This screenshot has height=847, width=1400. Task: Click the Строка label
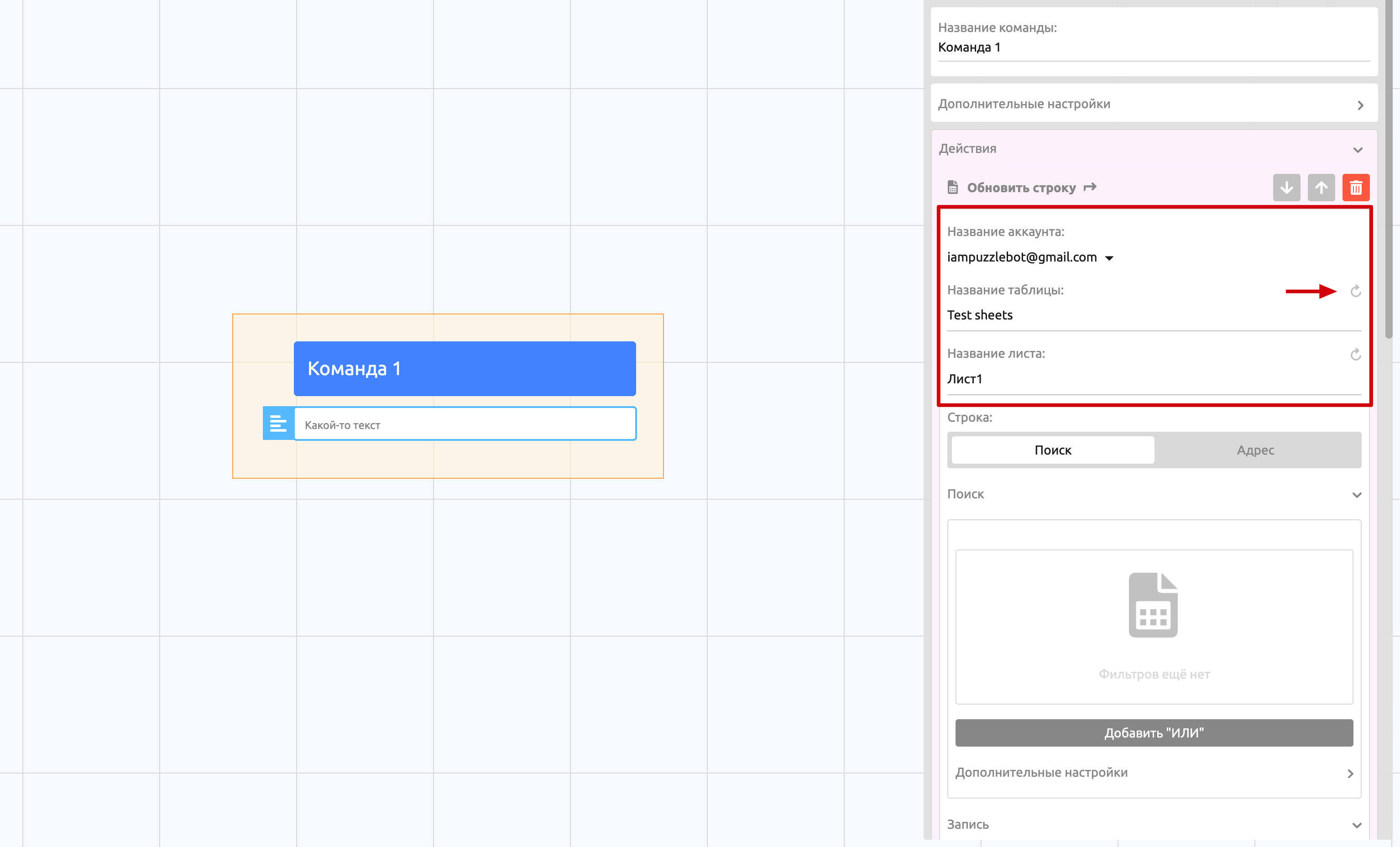coord(969,418)
